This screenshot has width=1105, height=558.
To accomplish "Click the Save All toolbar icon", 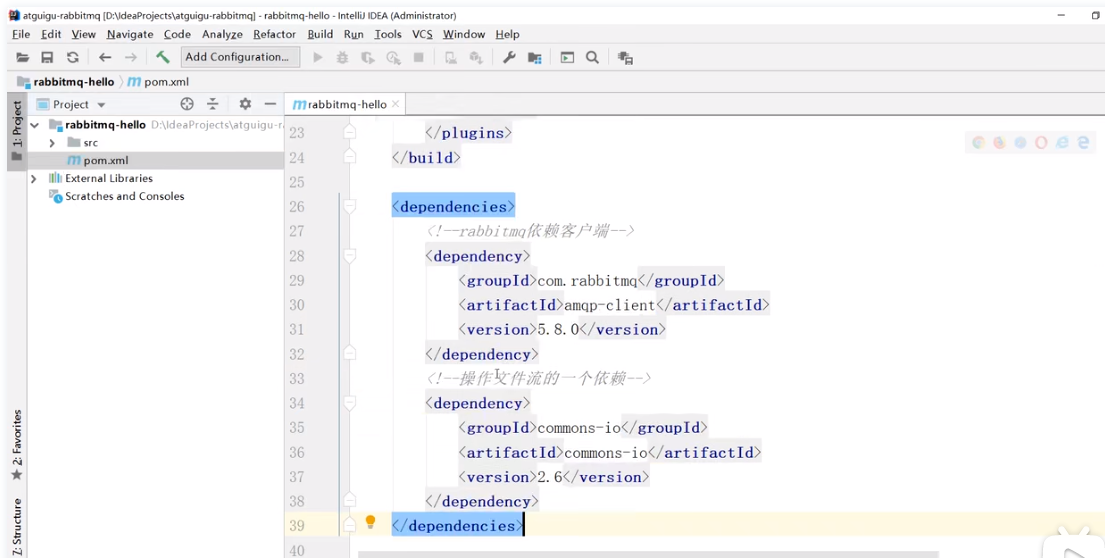I will pos(47,57).
